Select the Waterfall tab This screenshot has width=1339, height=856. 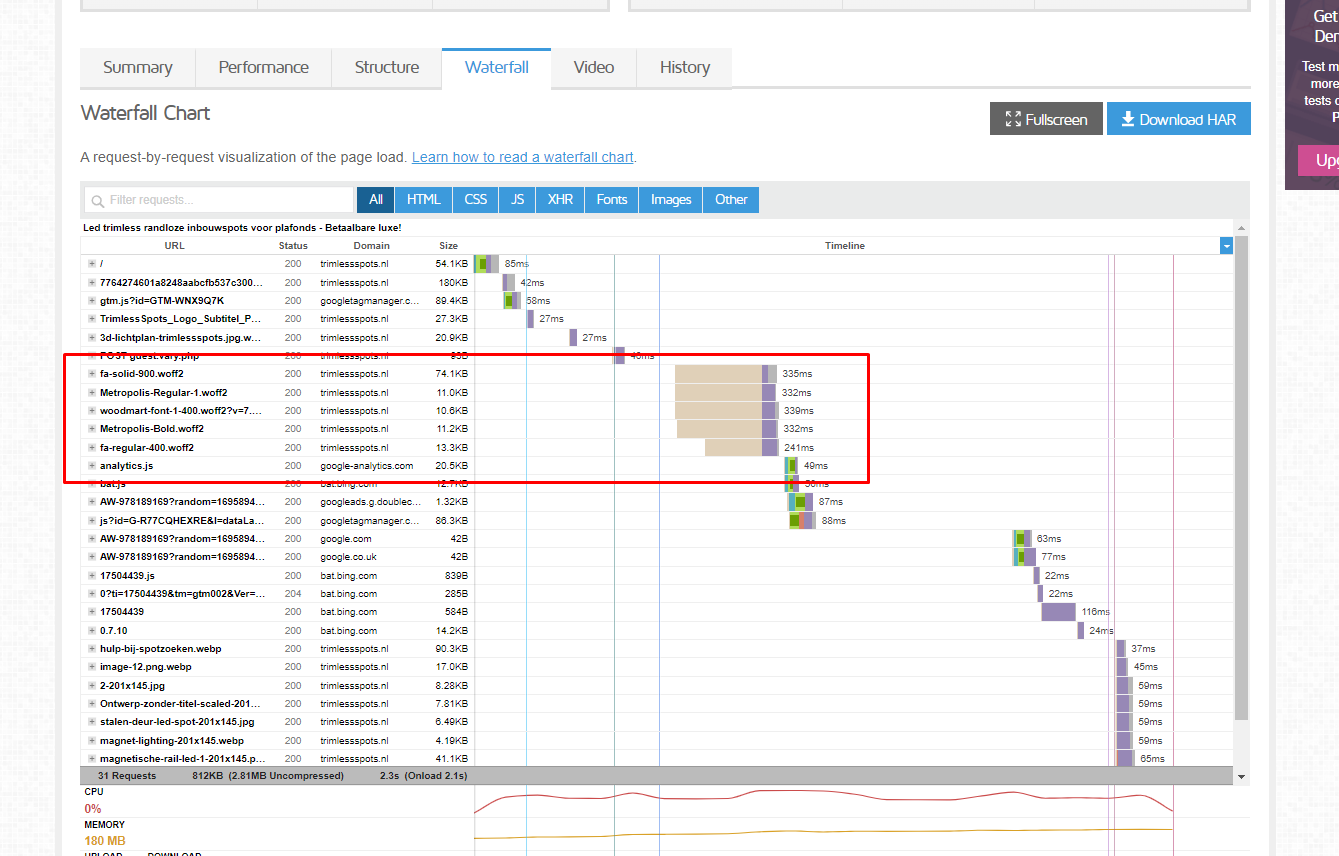[496, 68]
